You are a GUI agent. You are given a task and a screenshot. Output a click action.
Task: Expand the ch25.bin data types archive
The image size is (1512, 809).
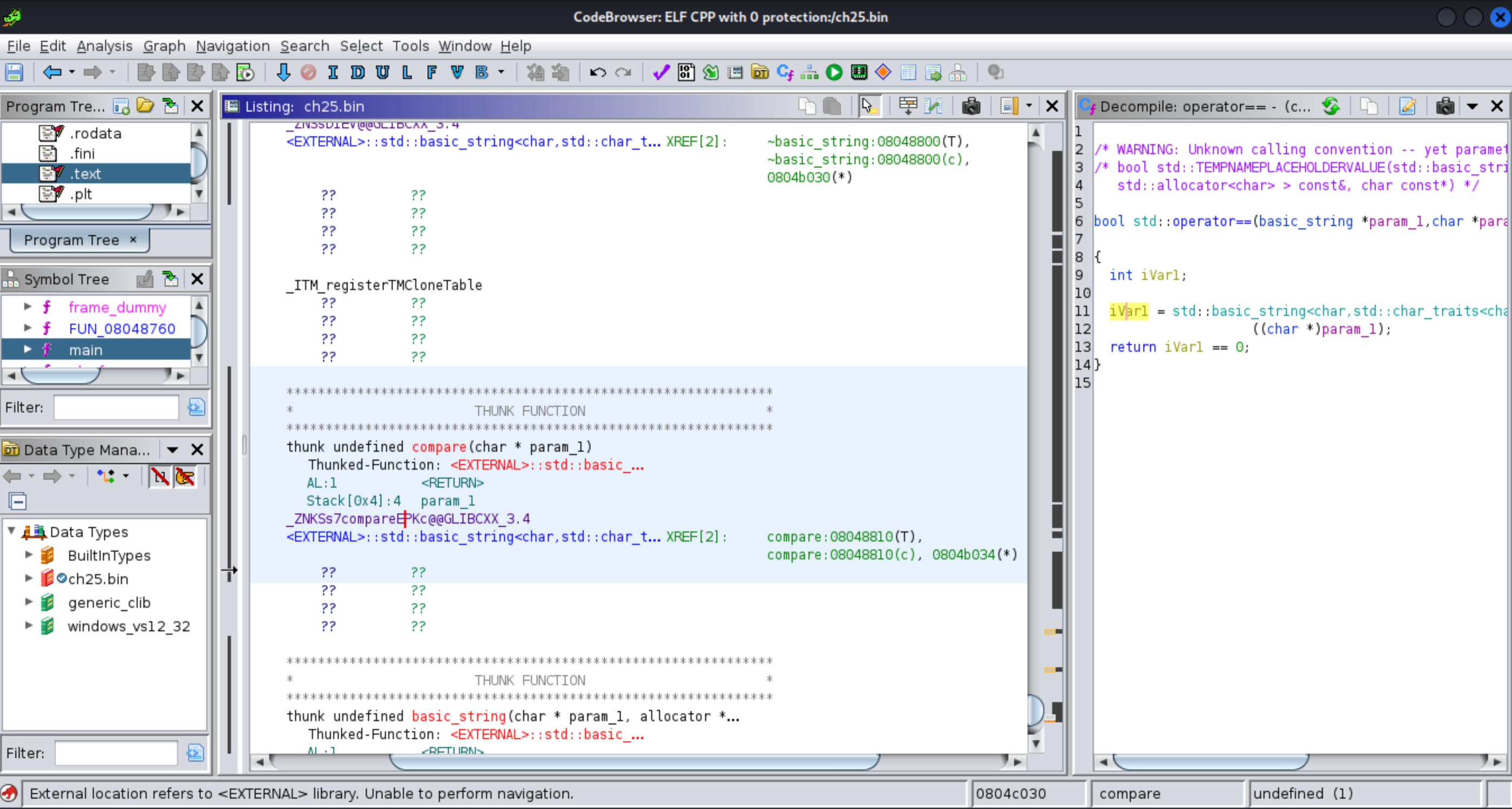(28, 578)
